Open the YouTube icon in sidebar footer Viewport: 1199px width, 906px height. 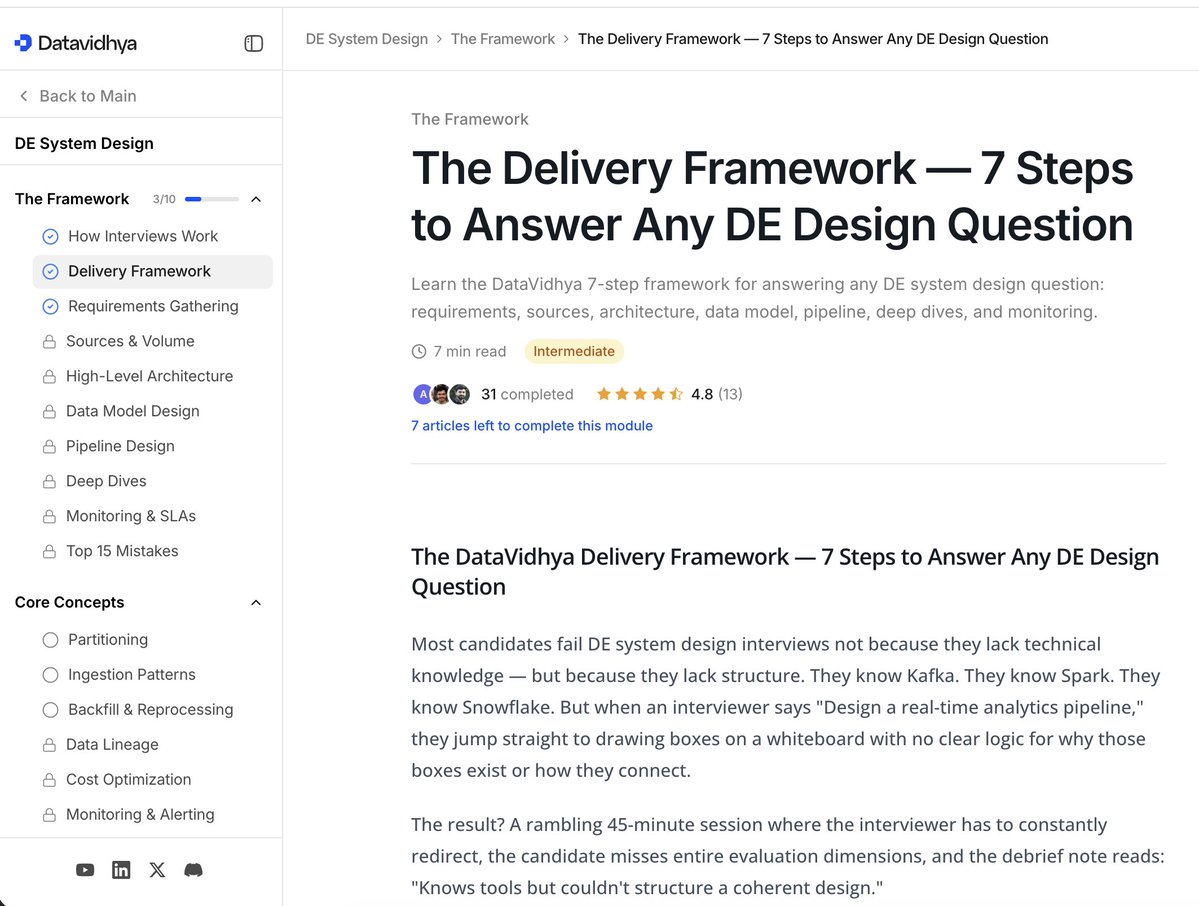point(85,870)
